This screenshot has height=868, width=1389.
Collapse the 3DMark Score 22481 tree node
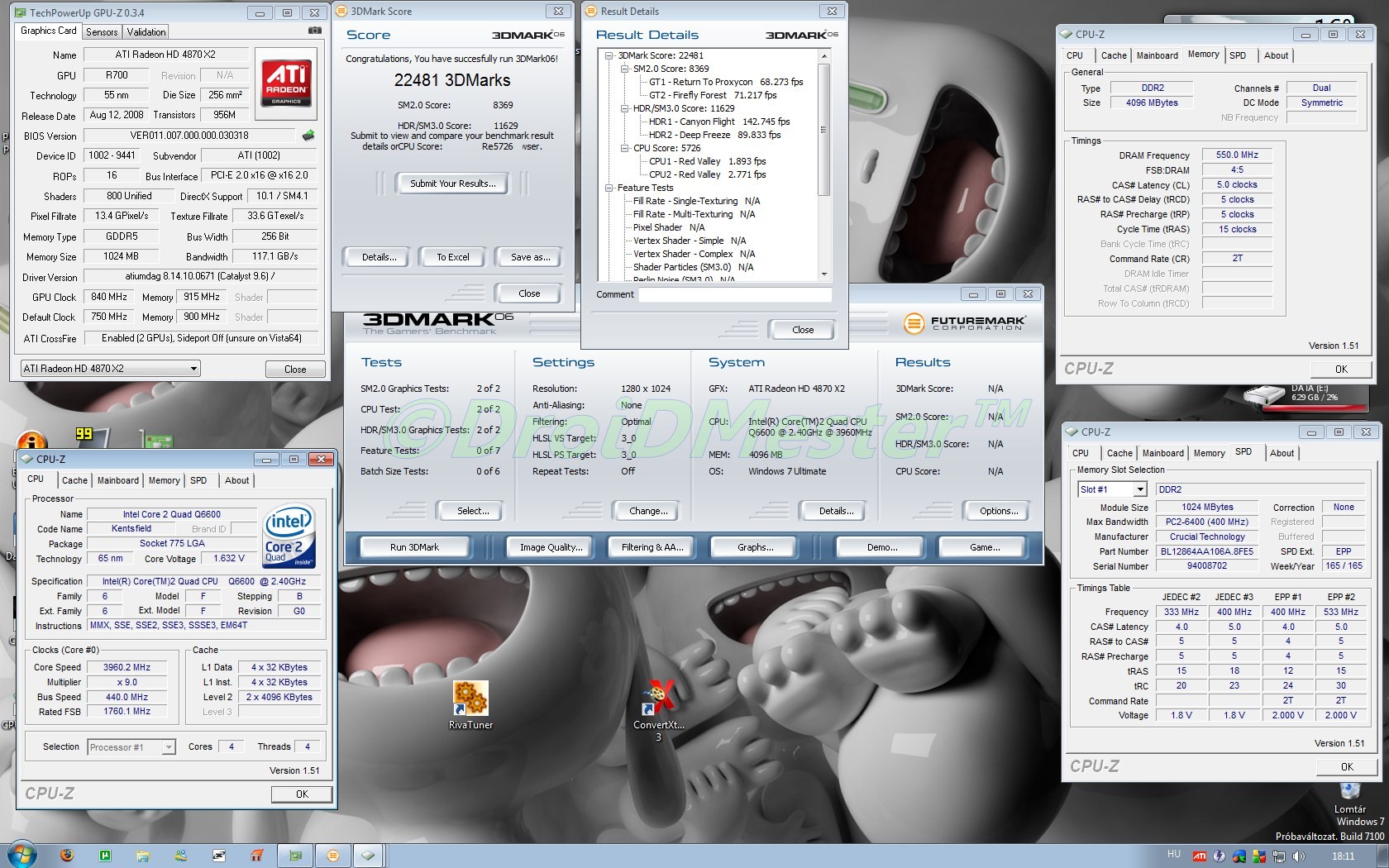click(x=609, y=55)
